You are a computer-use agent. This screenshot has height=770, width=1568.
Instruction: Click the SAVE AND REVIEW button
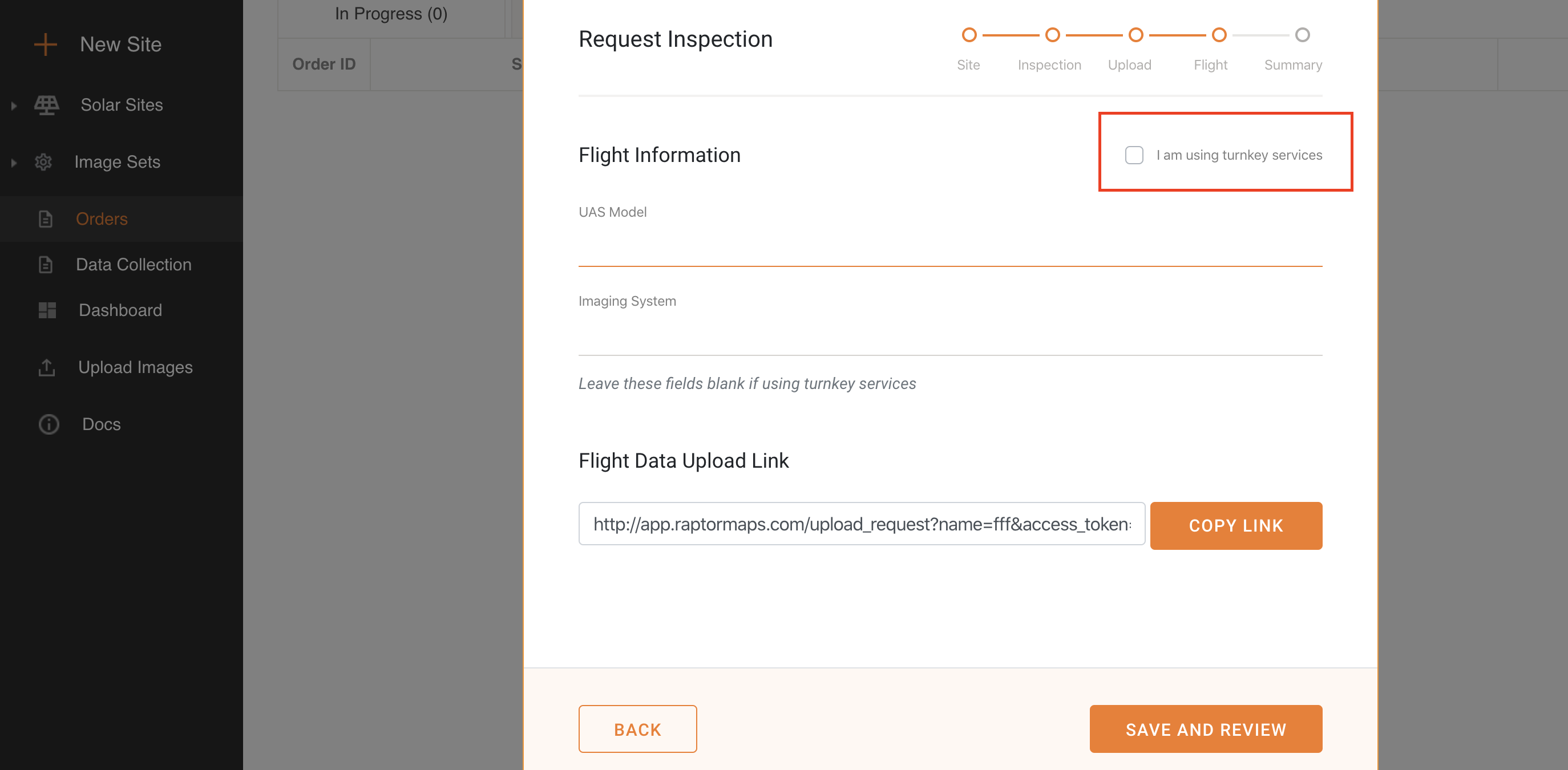[x=1205, y=728]
